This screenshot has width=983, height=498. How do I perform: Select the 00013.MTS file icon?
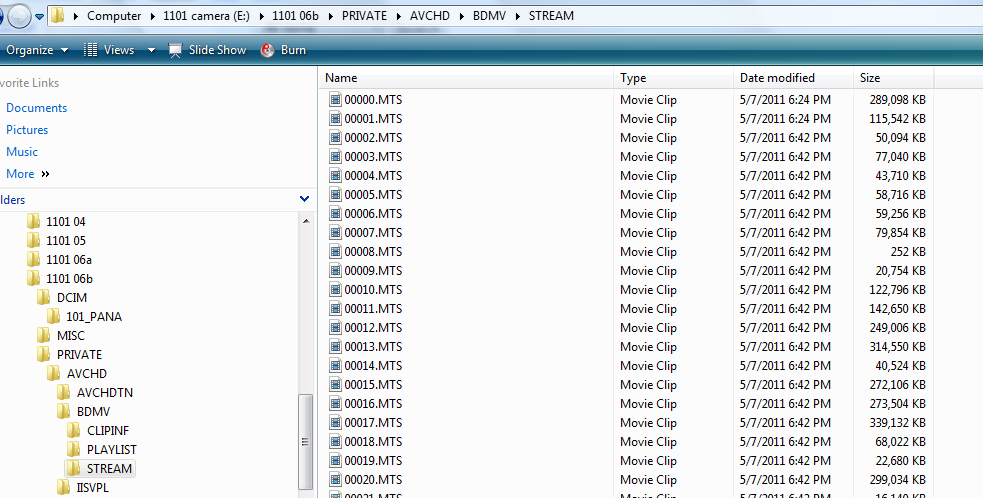(335, 347)
